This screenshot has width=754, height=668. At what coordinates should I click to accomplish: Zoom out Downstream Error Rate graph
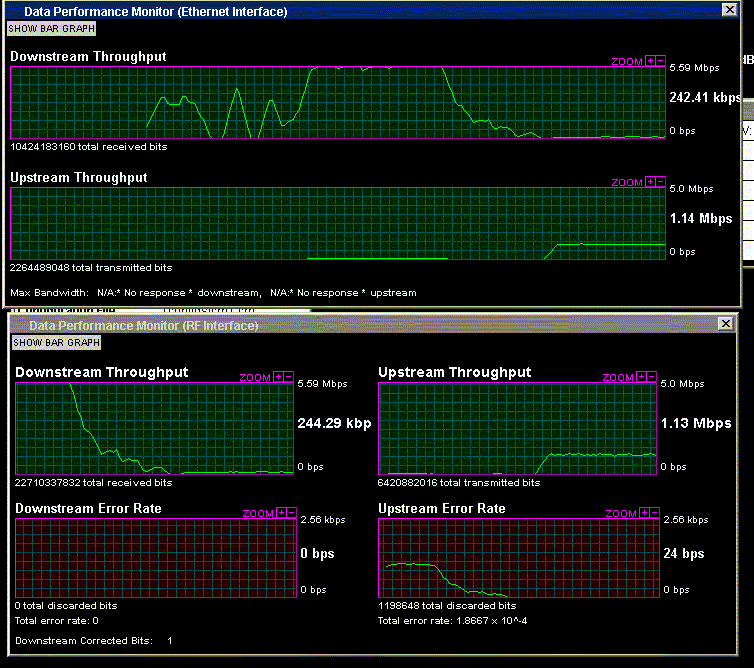pyautogui.click(x=291, y=513)
